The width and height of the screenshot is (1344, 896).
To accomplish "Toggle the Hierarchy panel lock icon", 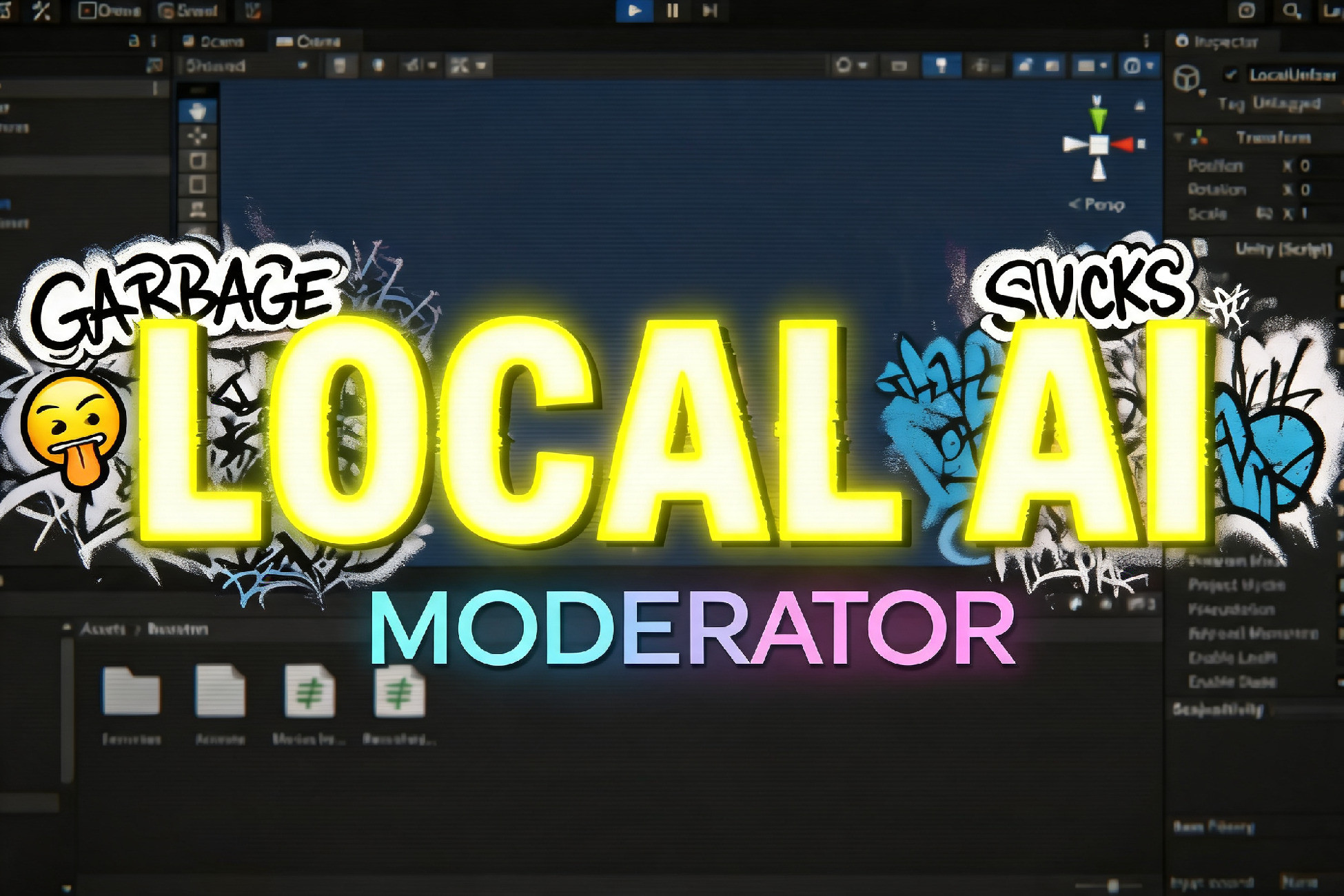I will coord(134,41).
